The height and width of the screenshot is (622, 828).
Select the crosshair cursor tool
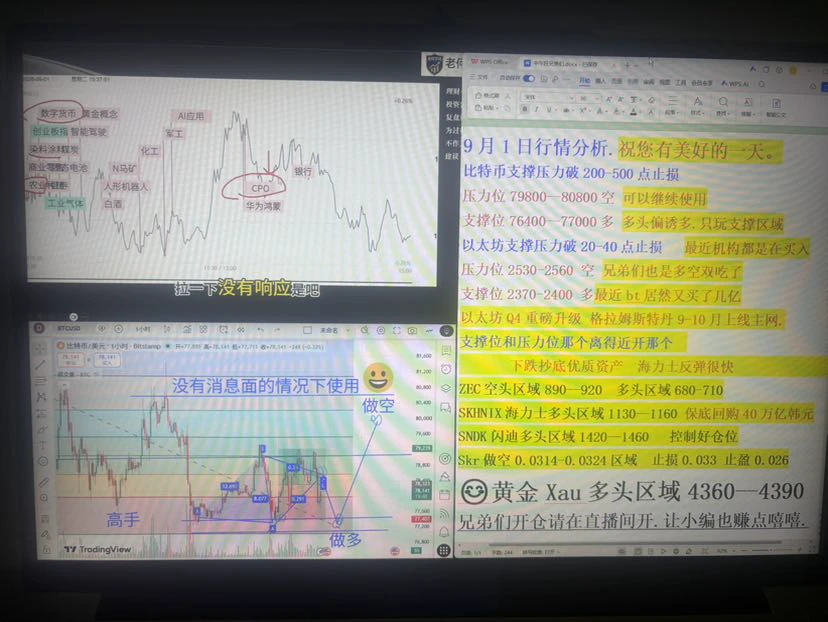click(x=41, y=348)
